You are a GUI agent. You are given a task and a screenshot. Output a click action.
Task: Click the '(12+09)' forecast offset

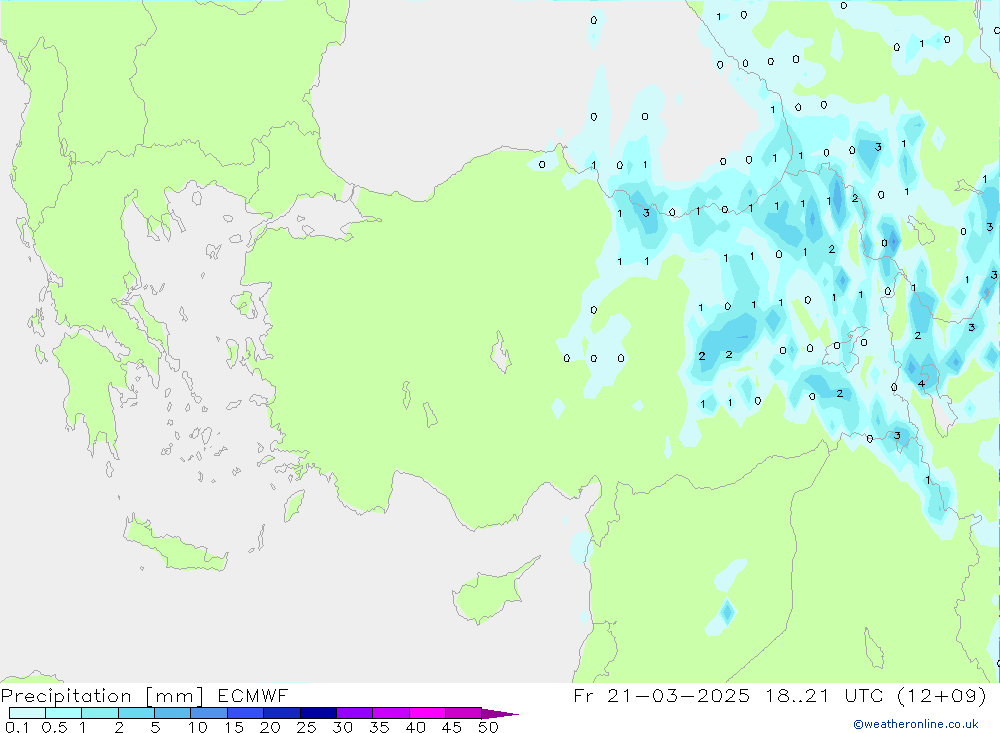coord(941,695)
